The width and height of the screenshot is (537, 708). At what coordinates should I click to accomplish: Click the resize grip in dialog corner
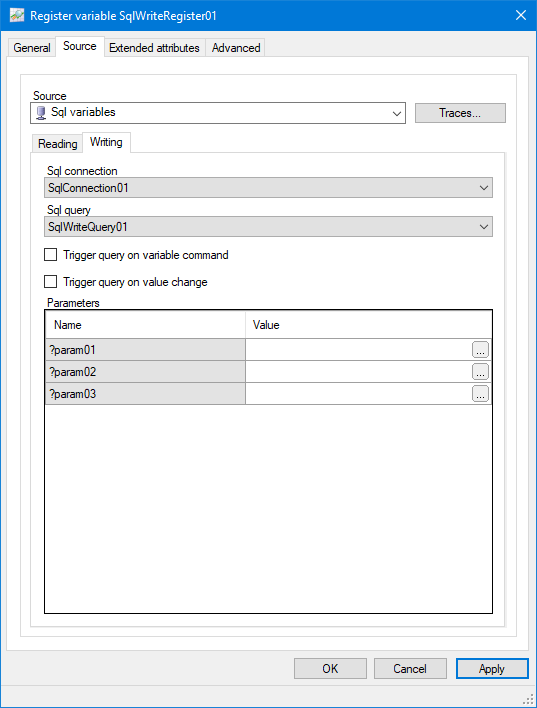[528, 700]
